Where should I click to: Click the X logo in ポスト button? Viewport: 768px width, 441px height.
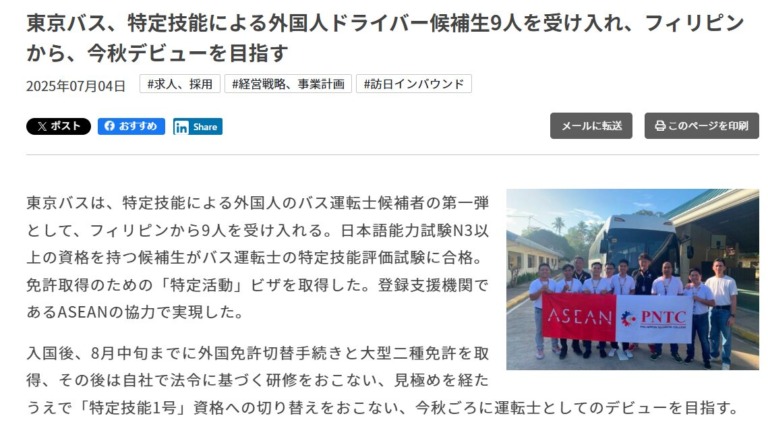tap(42, 126)
